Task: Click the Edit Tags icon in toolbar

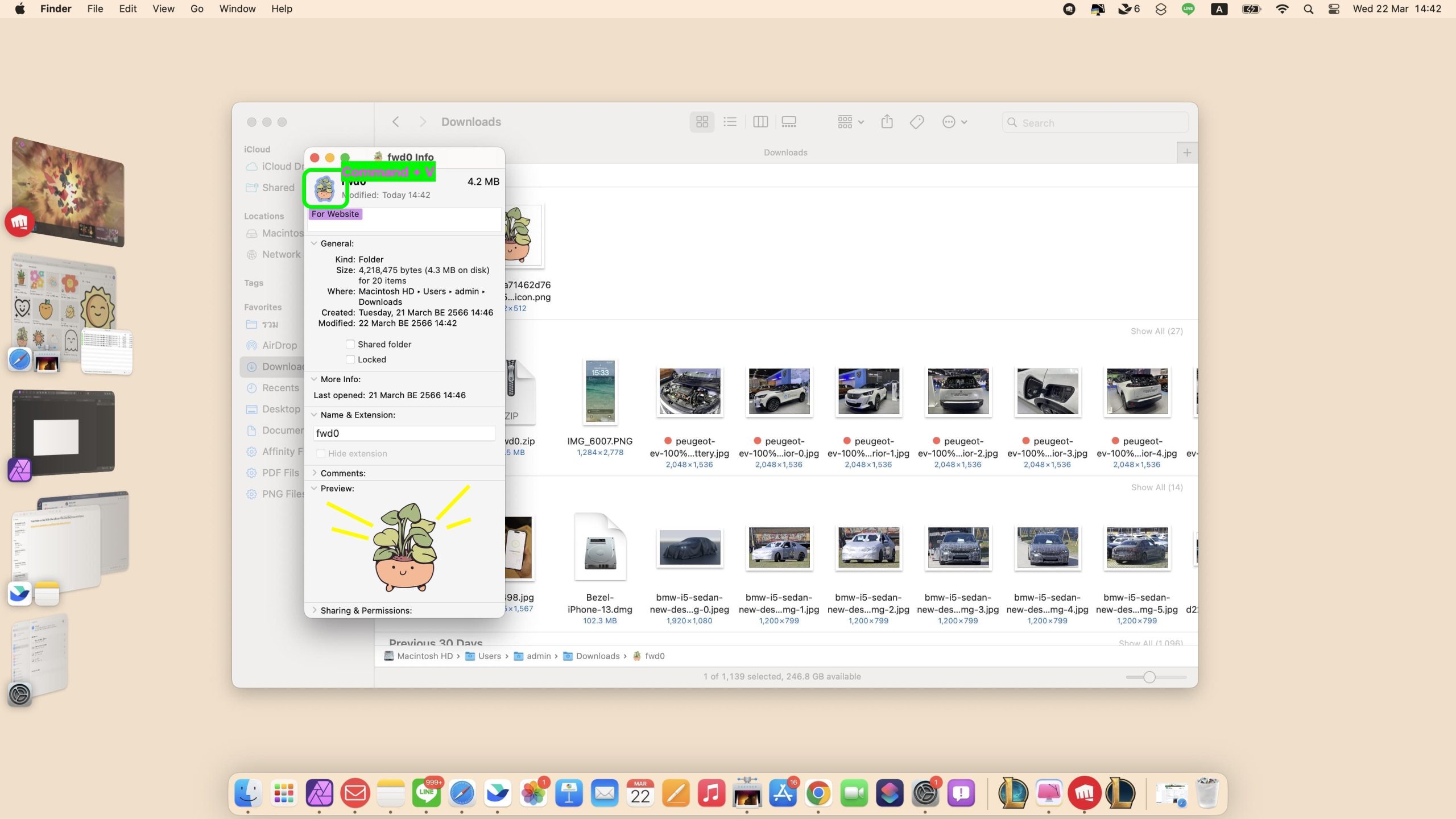Action: click(x=916, y=122)
